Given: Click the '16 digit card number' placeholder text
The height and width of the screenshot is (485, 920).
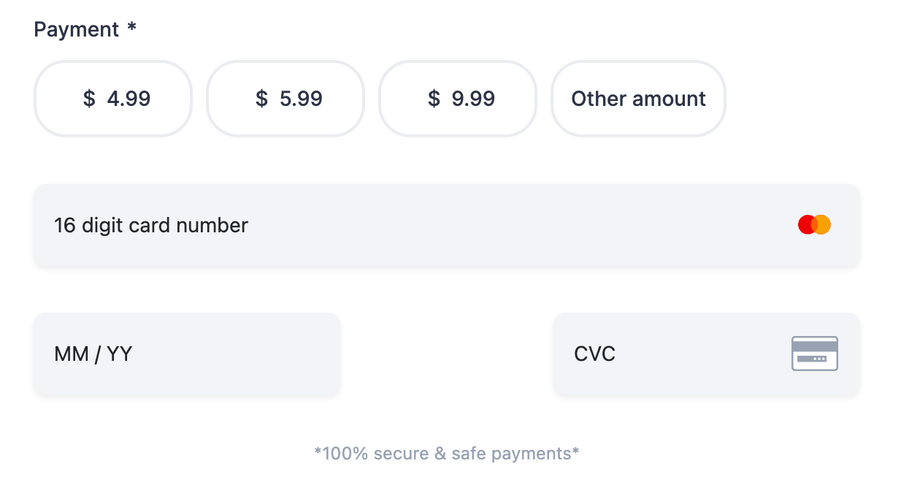Looking at the screenshot, I should 151,225.
